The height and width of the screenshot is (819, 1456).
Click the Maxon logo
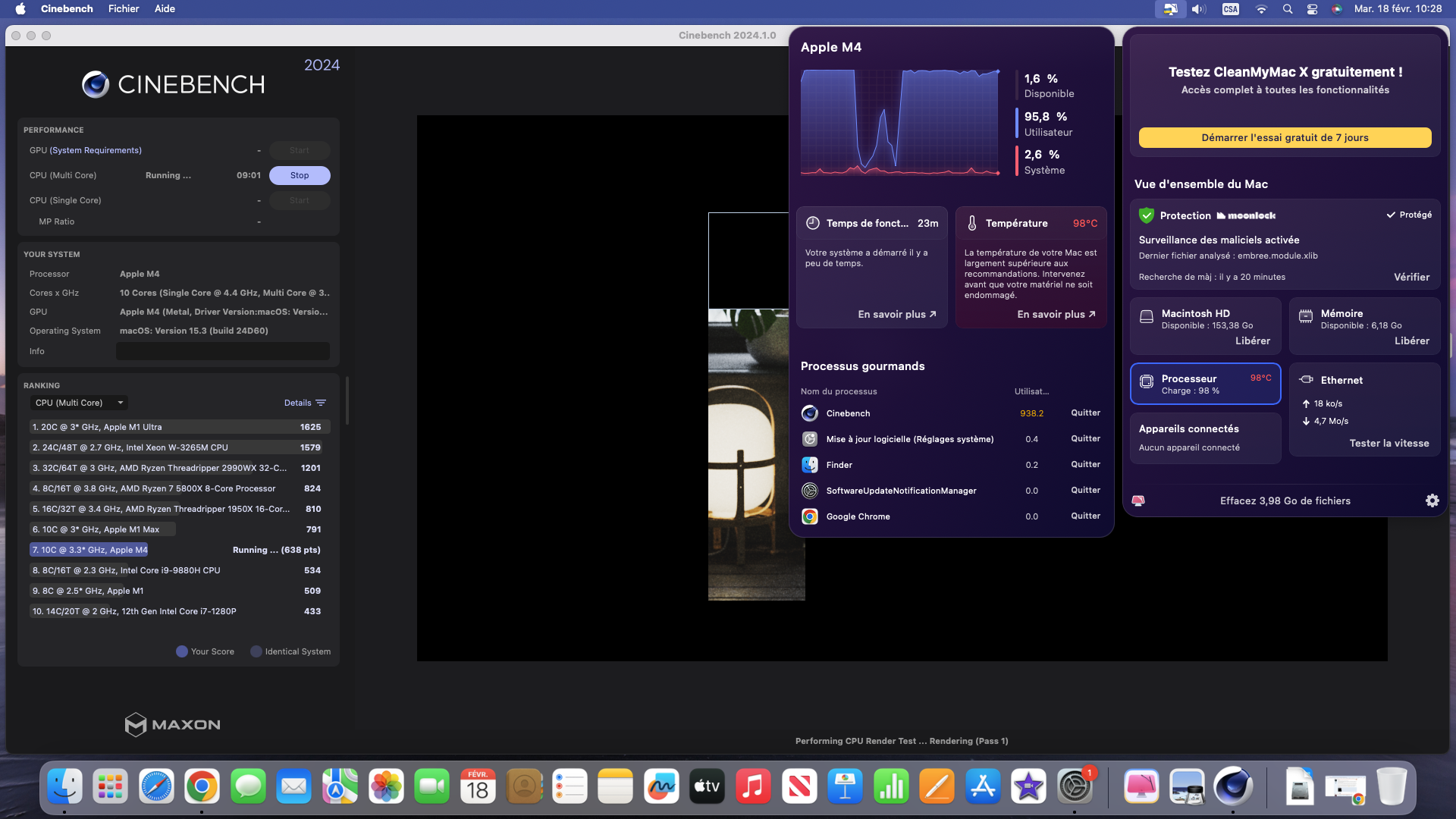[173, 724]
